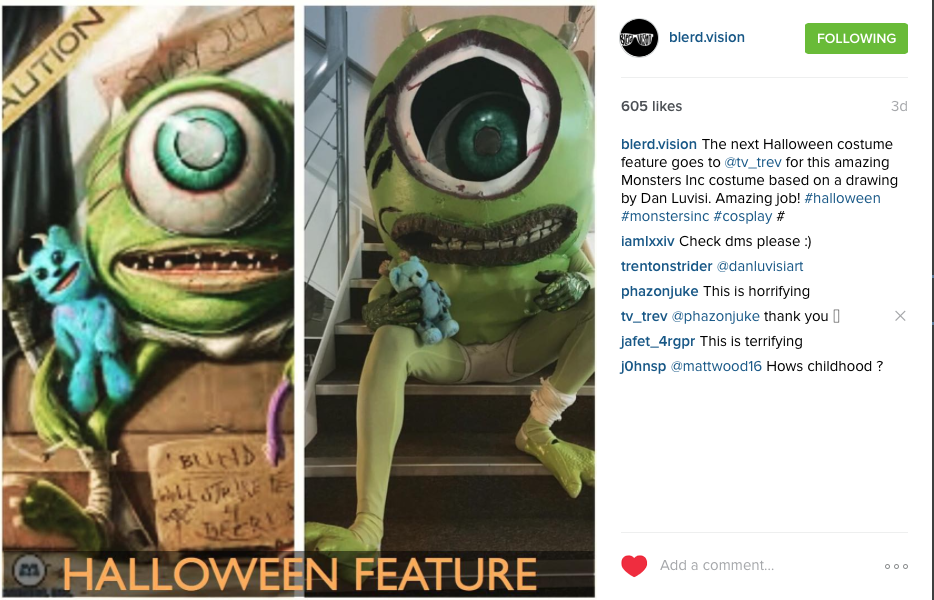The height and width of the screenshot is (600, 934).
Task: Visit the @danluvisiart mention
Action: 759,266
